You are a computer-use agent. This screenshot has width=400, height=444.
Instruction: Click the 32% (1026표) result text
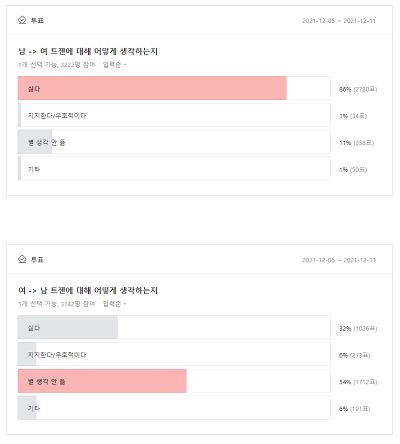[358, 329]
